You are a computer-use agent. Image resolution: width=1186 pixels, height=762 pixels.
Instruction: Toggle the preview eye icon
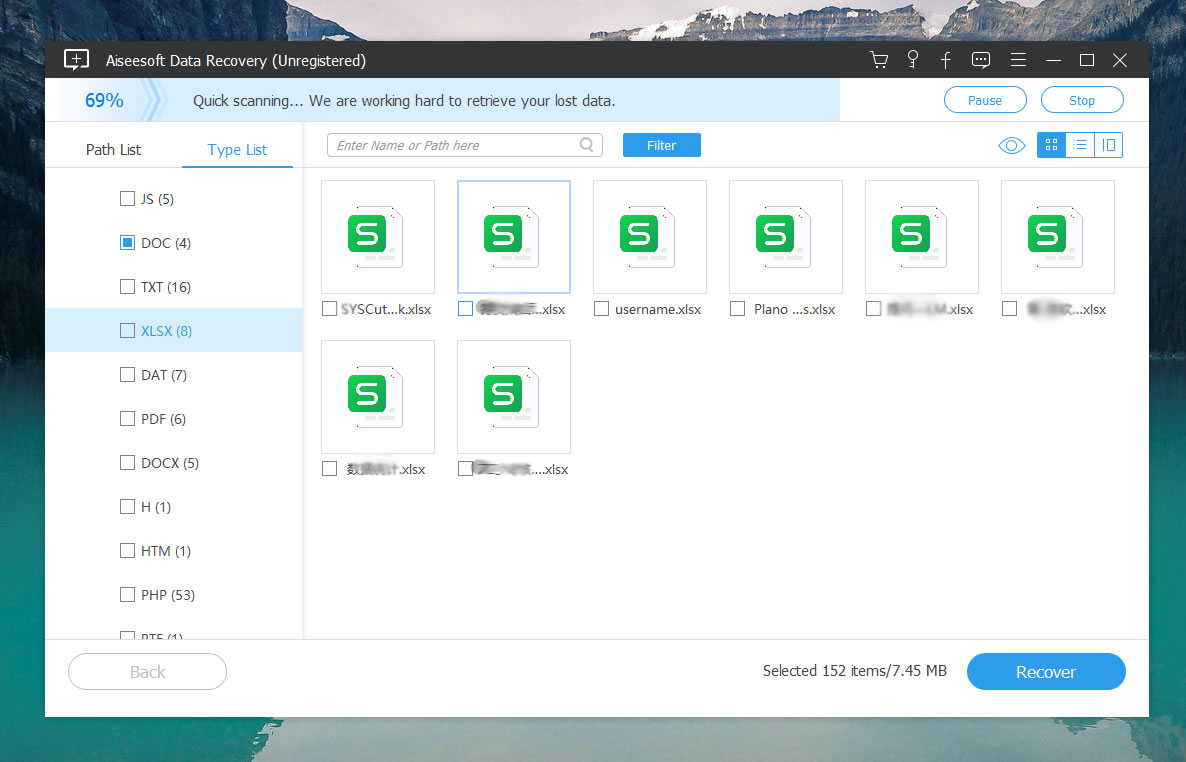(1011, 146)
